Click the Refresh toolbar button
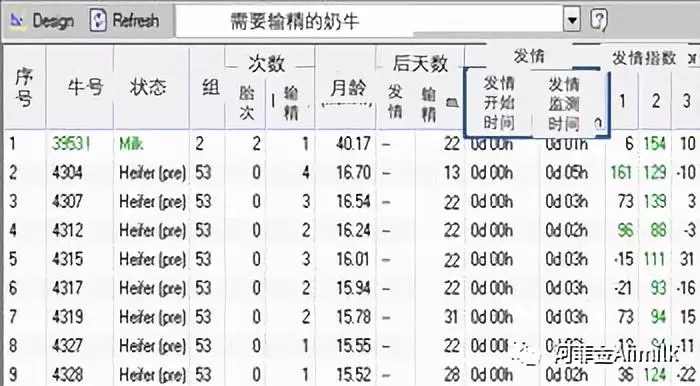The image size is (700, 386). pyautogui.click(x=125, y=21)
